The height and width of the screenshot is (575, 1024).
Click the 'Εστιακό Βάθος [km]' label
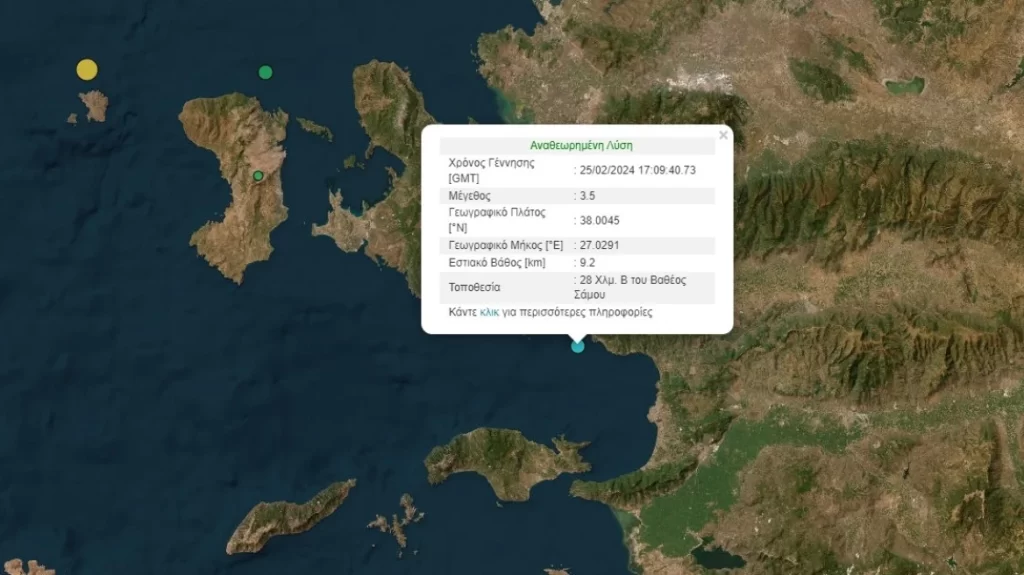tap(496, 263)
